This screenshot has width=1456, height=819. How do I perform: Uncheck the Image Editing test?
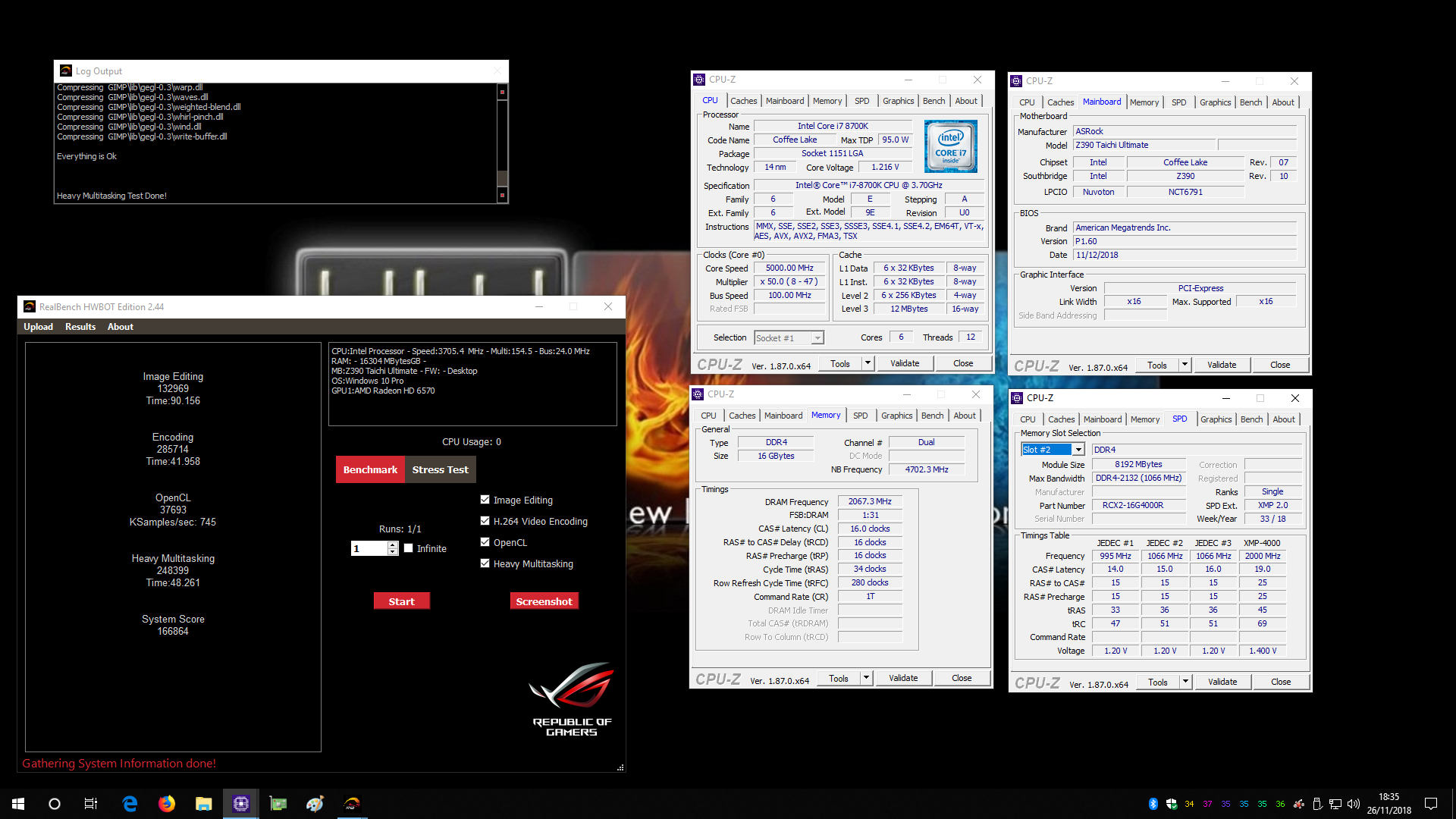[x=485, y=500]
